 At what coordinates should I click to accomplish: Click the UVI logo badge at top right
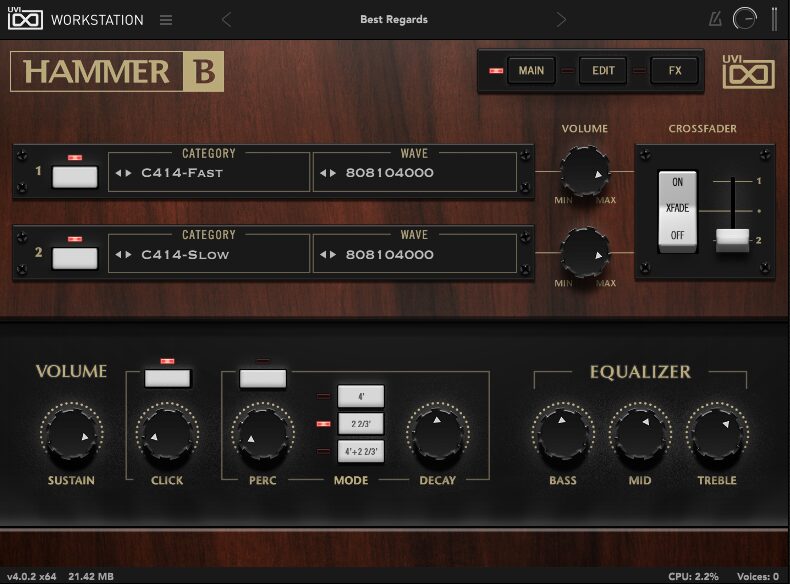click(x=749, y=73)
